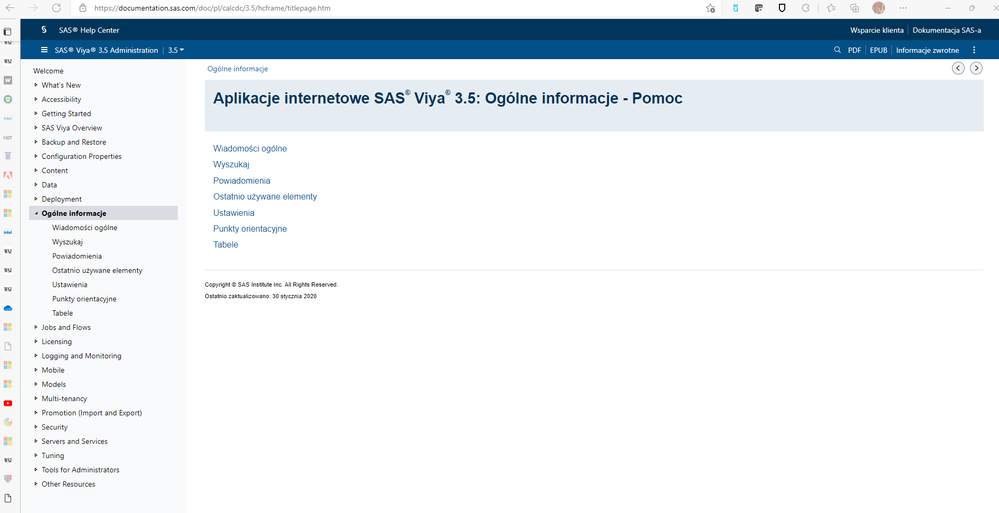Switch to the YouTube tab in the vertical tab strip

8,403
